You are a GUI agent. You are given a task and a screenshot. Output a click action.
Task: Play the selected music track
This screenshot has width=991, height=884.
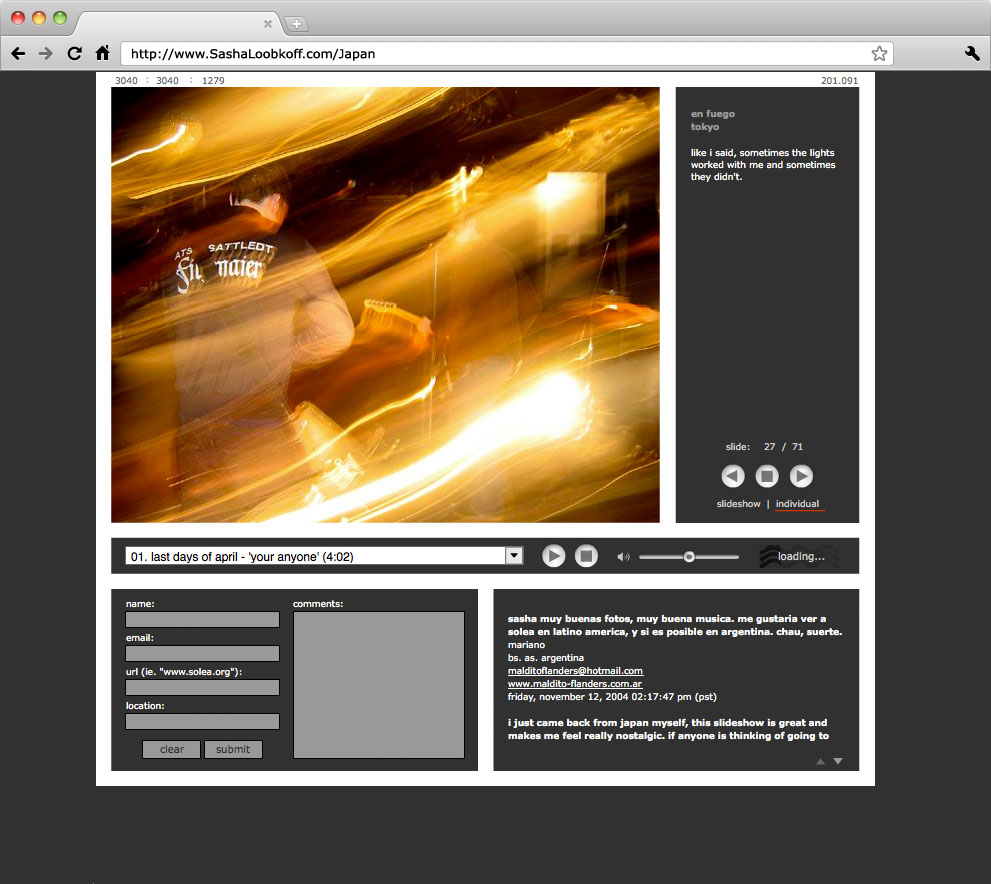554,556
